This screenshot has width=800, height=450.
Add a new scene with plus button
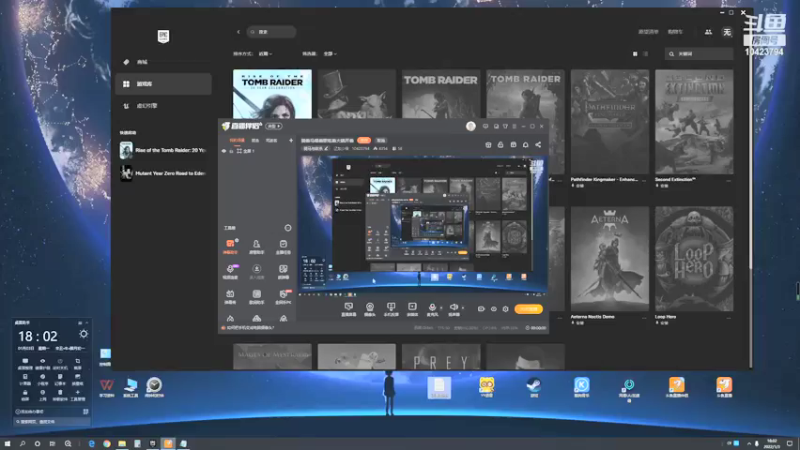[291, 140]
